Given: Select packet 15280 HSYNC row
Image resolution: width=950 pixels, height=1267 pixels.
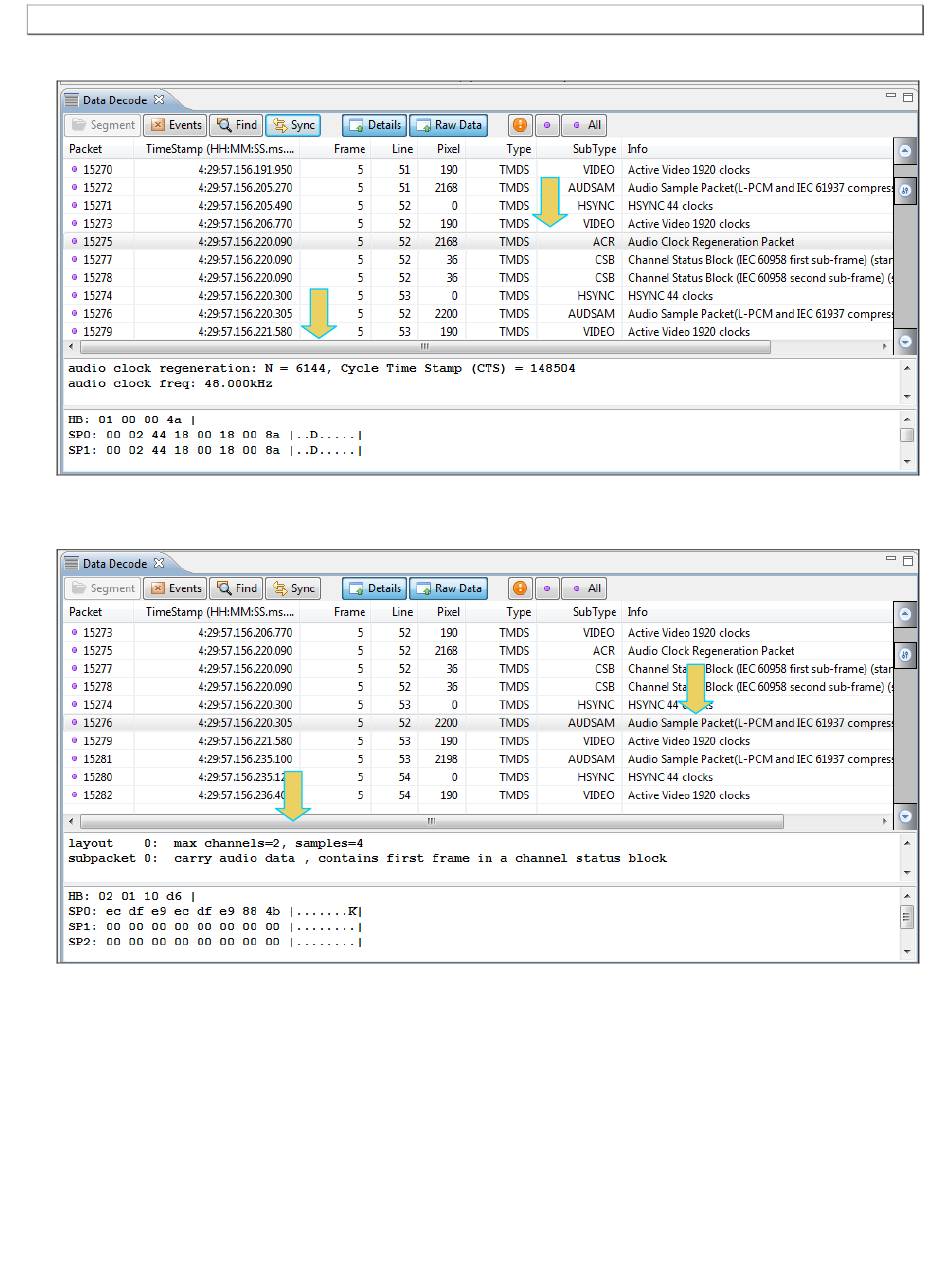Looking at the screenshot, I should (478, 778).
